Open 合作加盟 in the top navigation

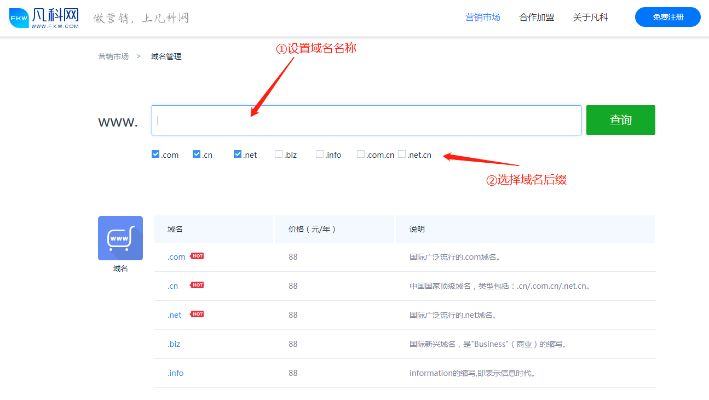(x=536, y=17)
